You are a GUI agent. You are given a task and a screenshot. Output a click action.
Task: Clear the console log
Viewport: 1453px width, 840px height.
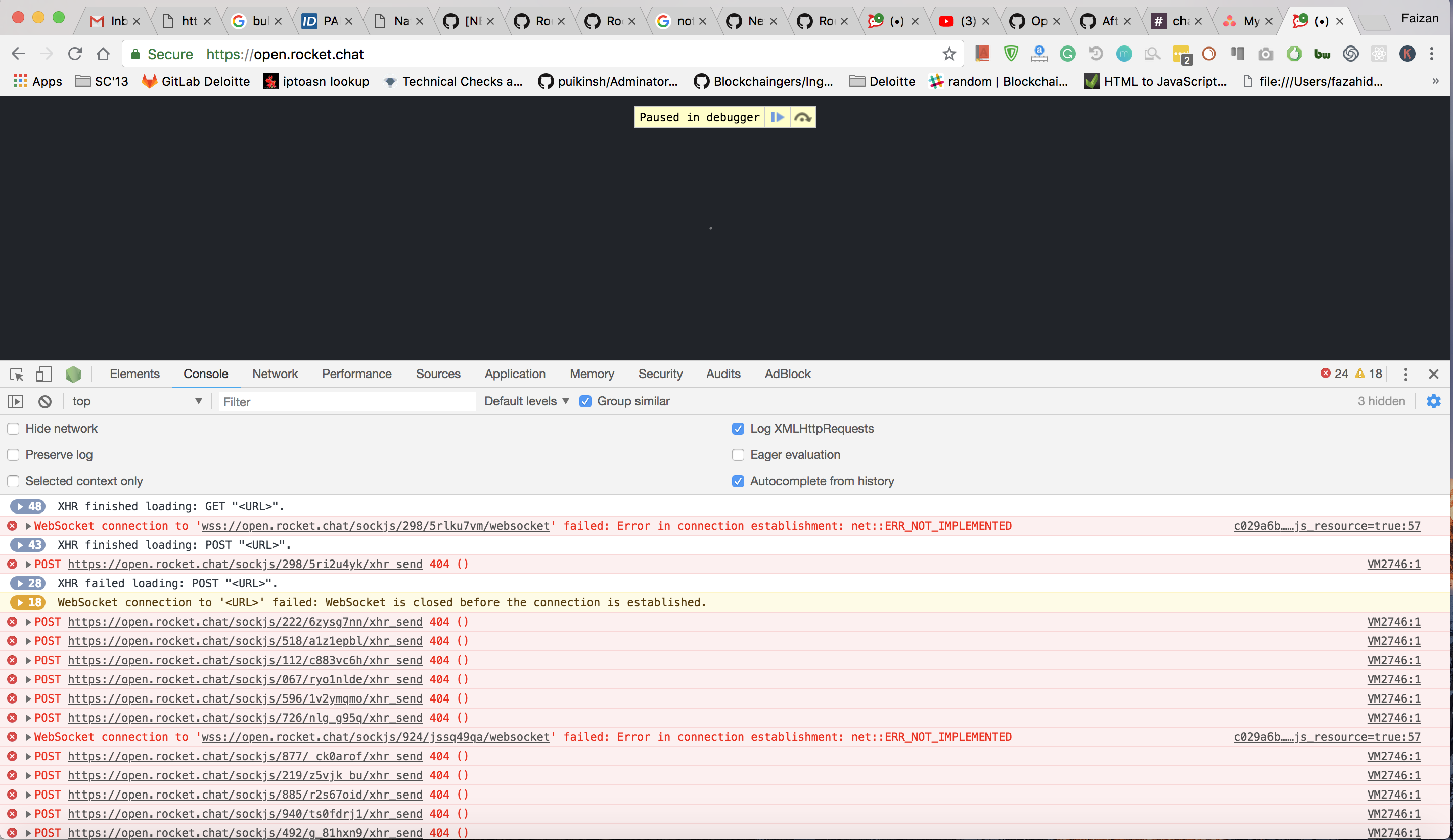44,401
